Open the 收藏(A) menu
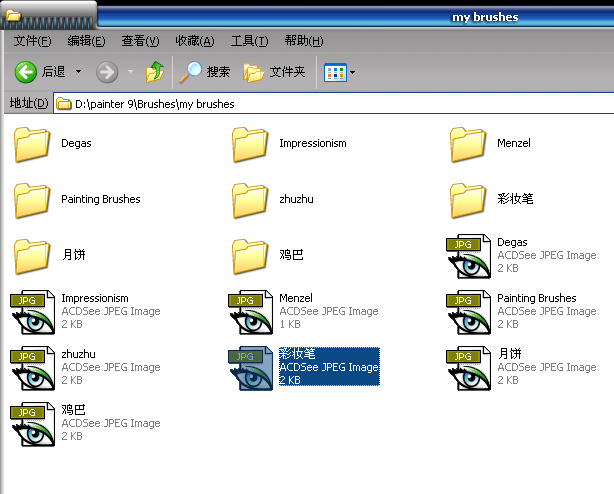The image size is (614, 494). [x=195, y=41]
